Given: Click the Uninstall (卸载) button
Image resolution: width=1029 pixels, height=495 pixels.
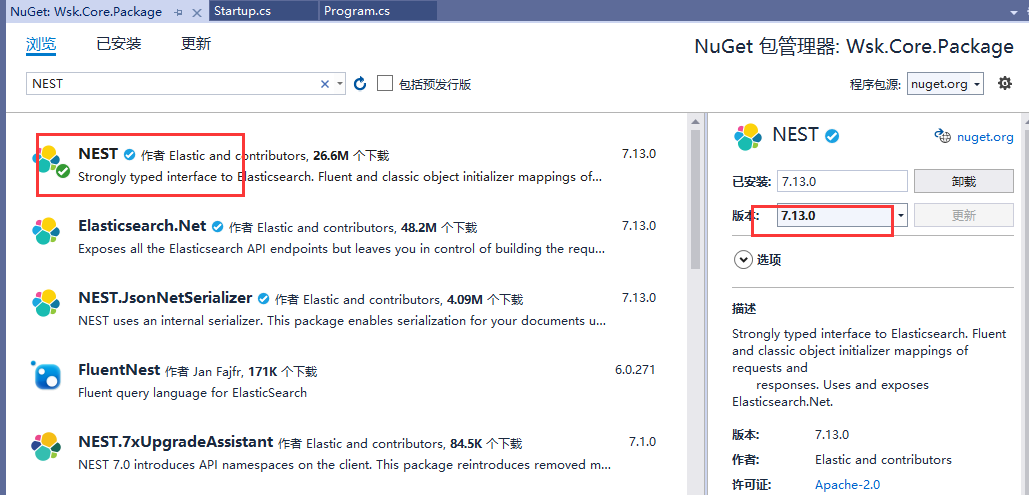Looking at the screenshot, I should (963, 181).
